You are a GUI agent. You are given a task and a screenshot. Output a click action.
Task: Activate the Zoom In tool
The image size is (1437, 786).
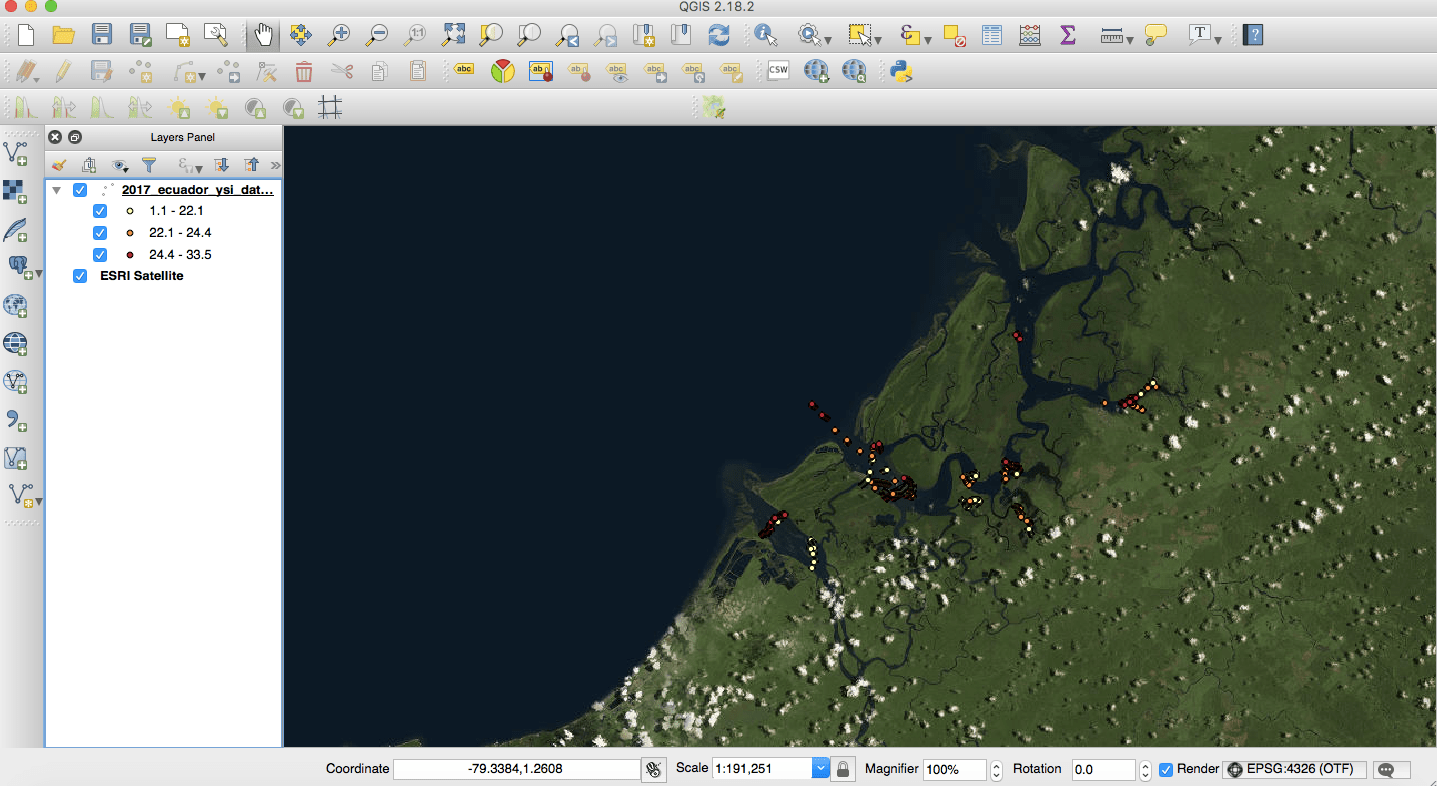(x=339, y=33)
